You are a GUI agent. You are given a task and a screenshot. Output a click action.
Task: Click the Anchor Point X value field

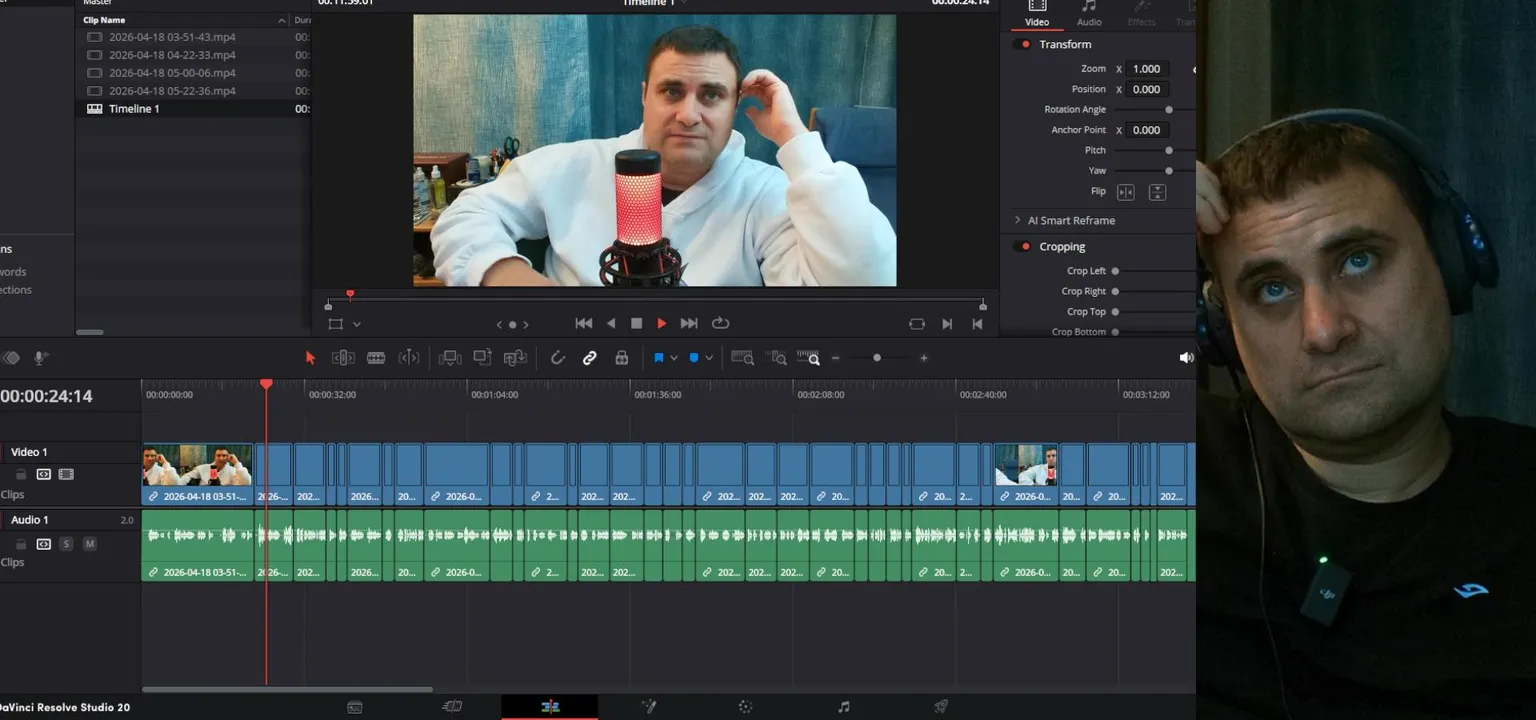[1147, 130]
